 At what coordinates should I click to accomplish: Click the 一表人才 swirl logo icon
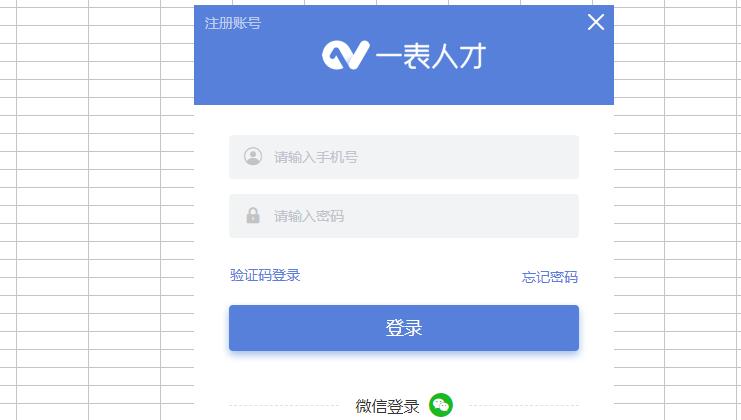coord(345,55)
